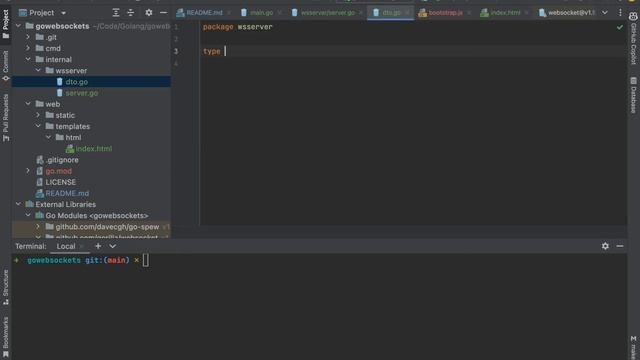The image size is (640, 360).
Task: Open terminal session options dropdown arrow
Action: pos(113,246)
